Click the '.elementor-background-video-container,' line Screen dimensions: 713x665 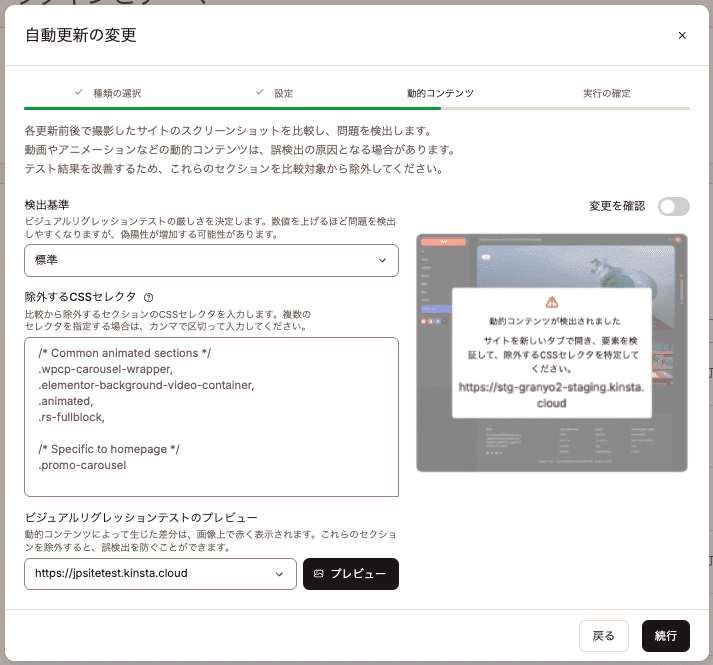coord(146,385)
